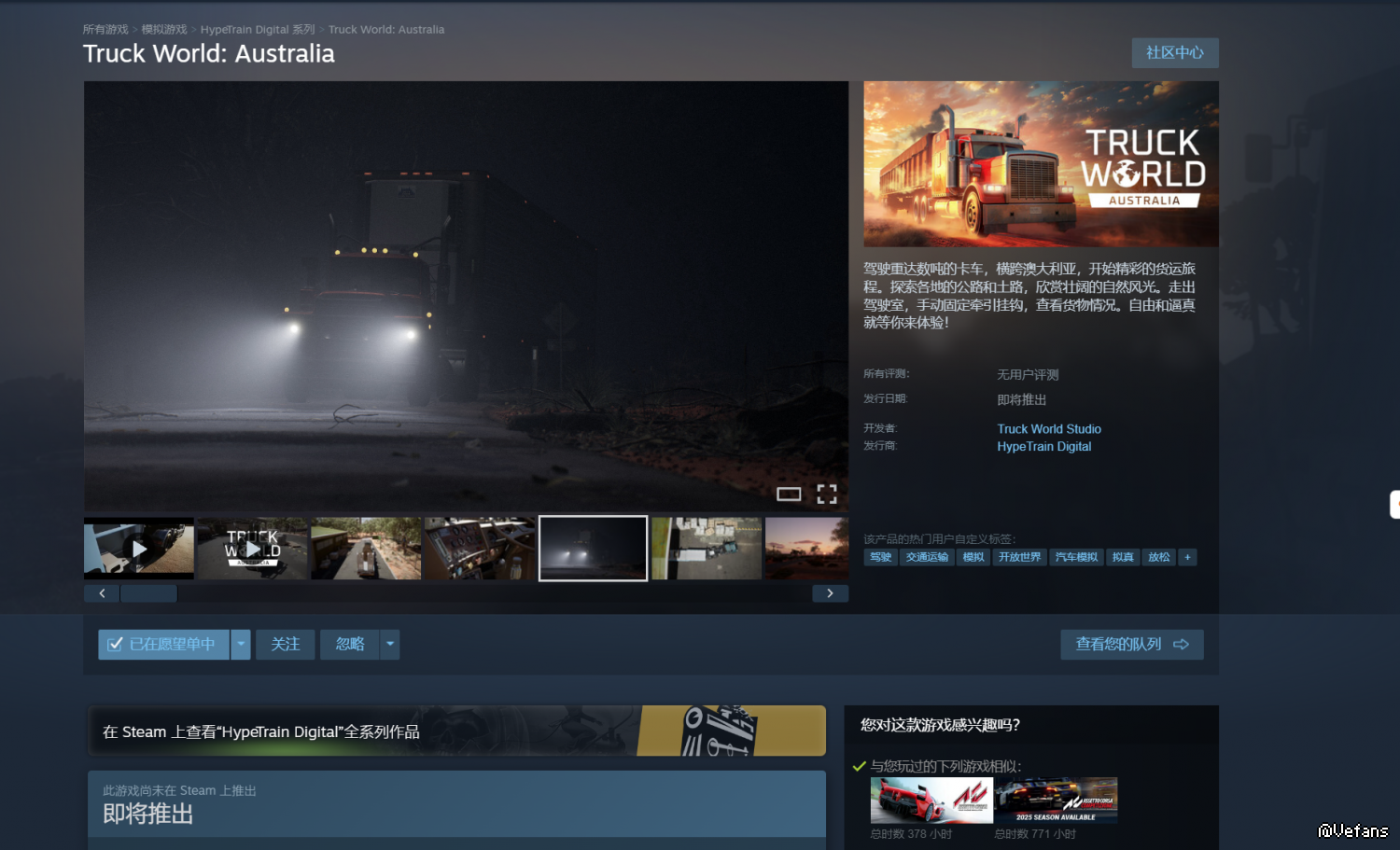The image size is (1400, 850).
Task: Click the 汽车模拟 tag
Action: click(1076, 557)
